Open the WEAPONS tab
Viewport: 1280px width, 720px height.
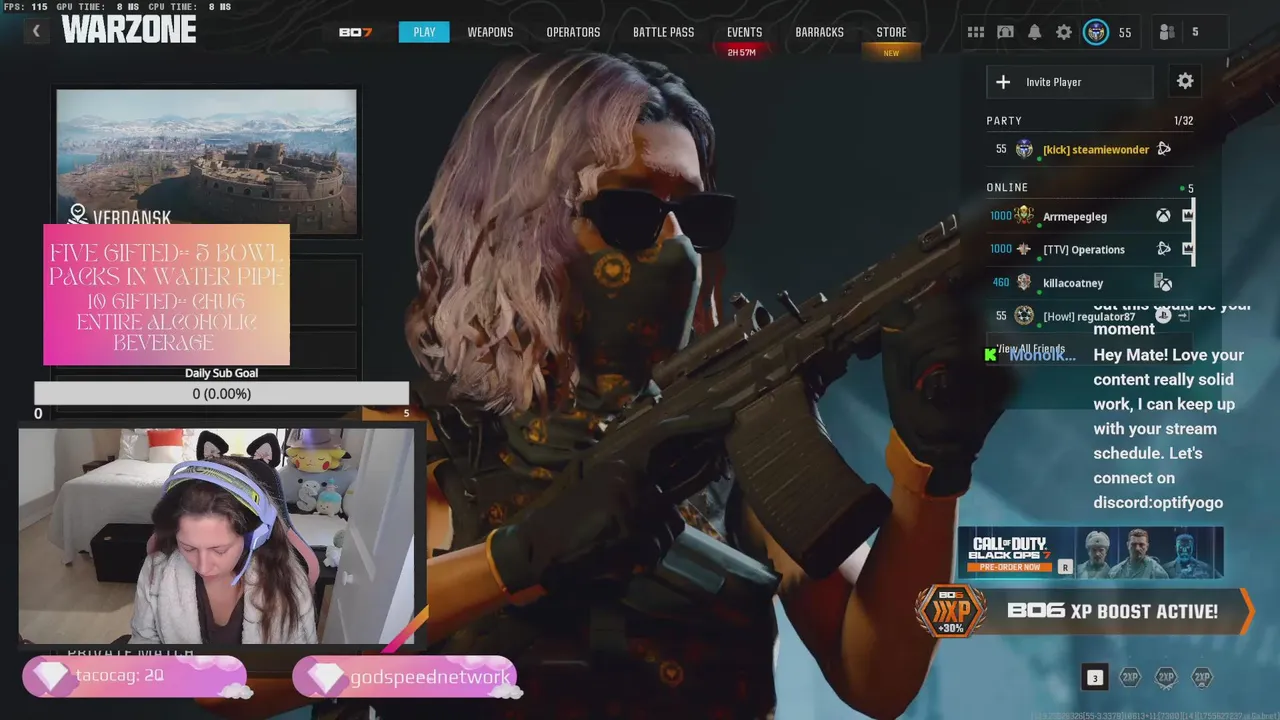tap(490, 32)
